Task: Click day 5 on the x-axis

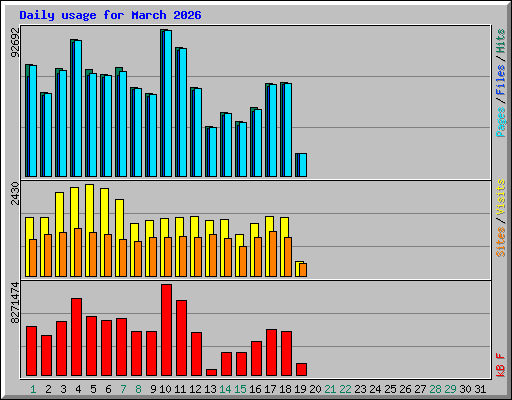Action: tap(93, 389)
